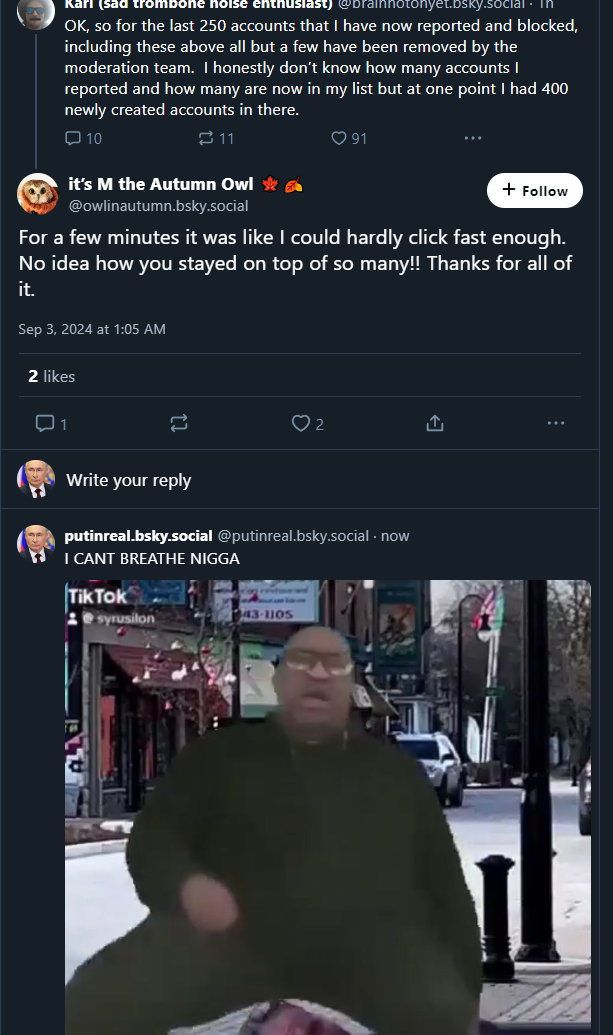Repost Karl's post with 11 reposts

(208, 138)
